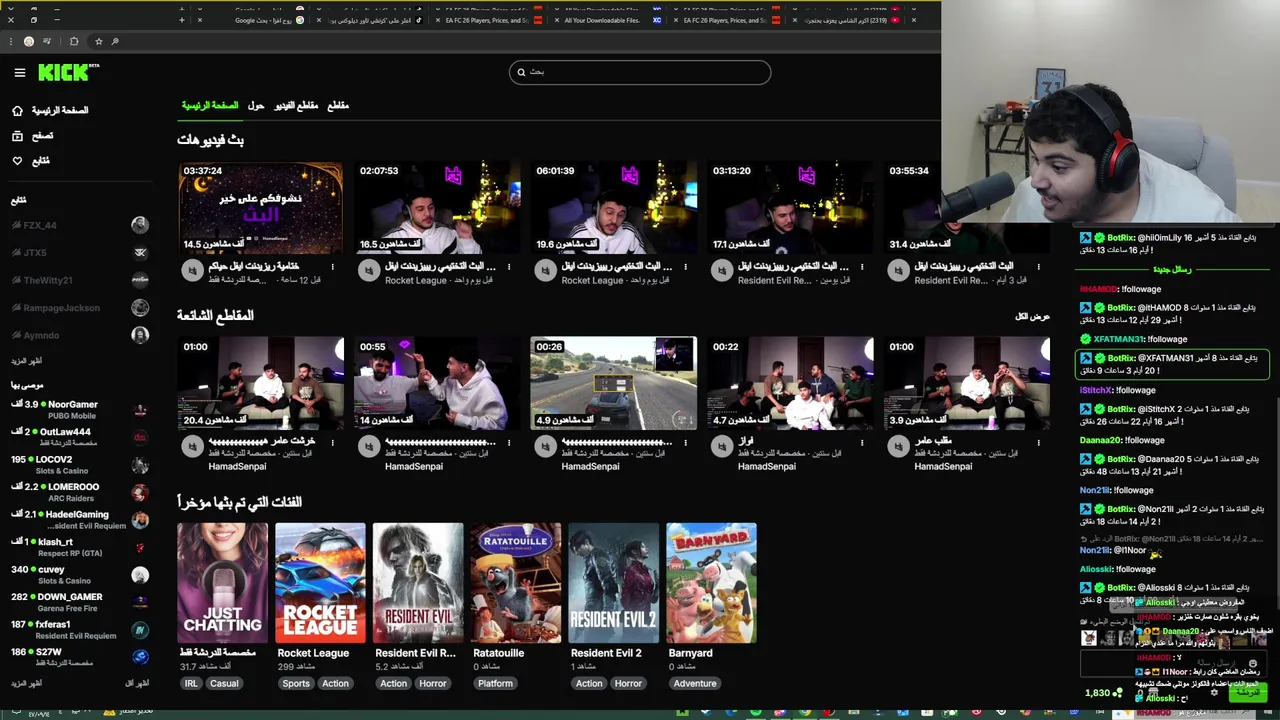Viewport: 1280px width, 720px height.
Task: Open browser profile avatar in toolbar
Action: 28,41
